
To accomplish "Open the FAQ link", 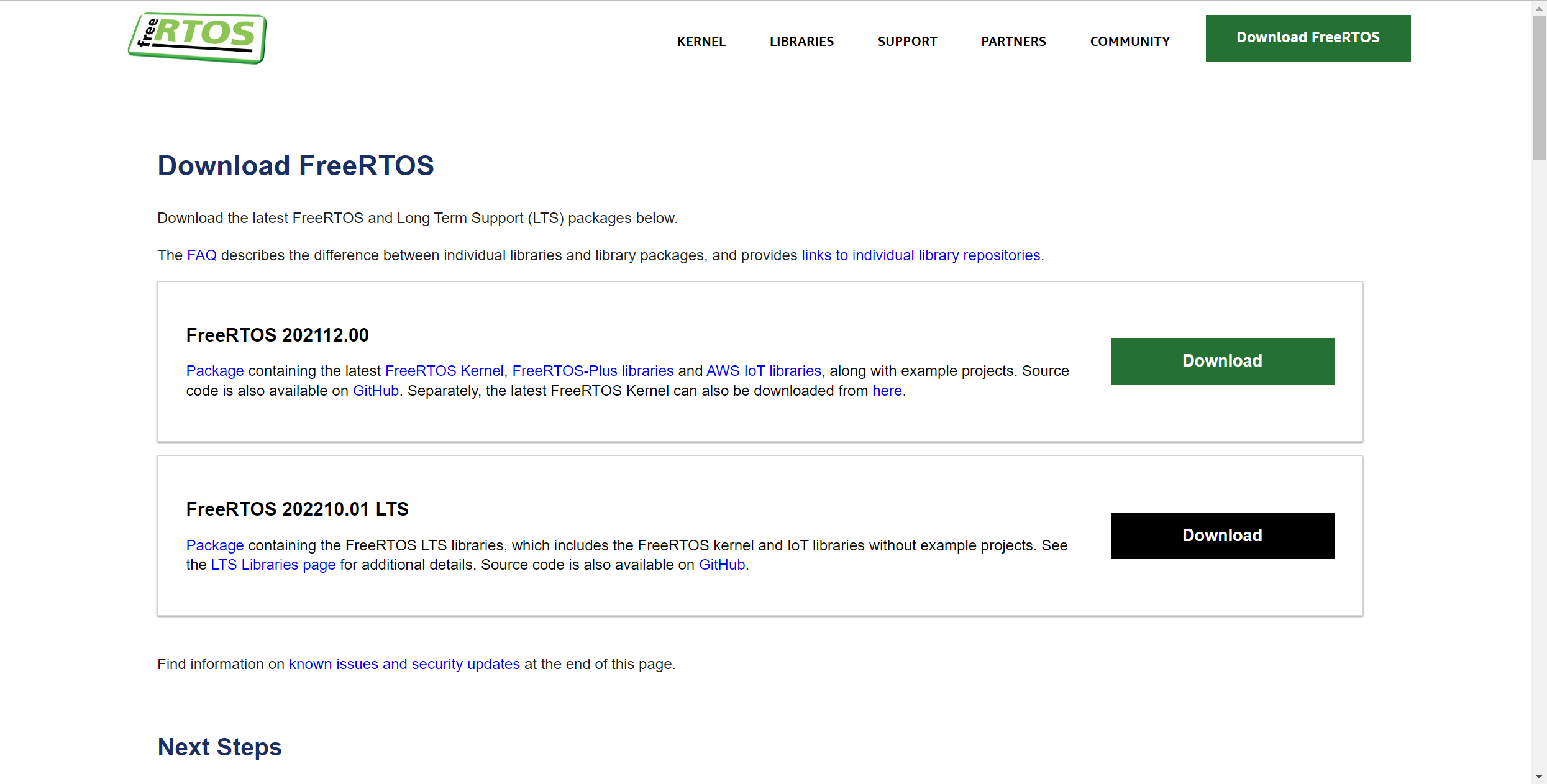I will coord(202,255).
